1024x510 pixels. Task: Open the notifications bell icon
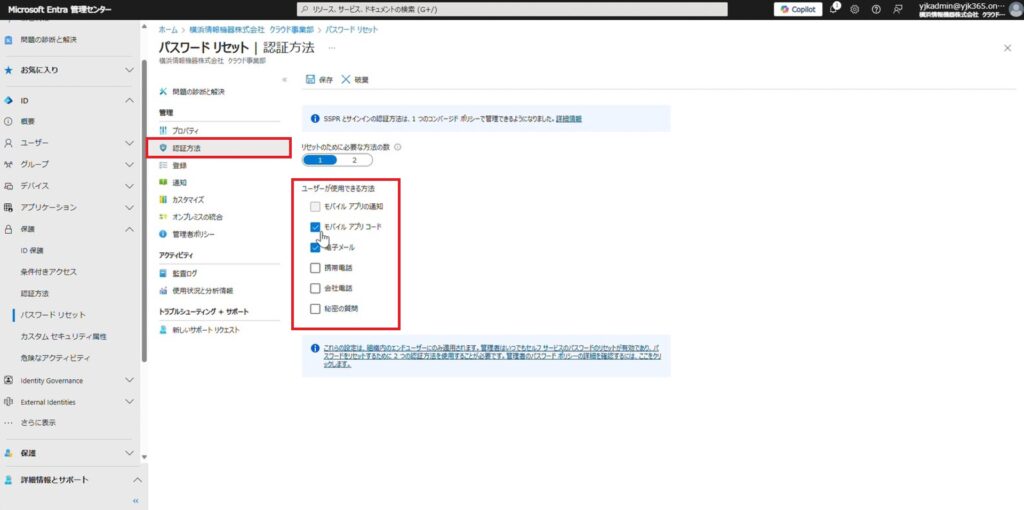[834, 9]
